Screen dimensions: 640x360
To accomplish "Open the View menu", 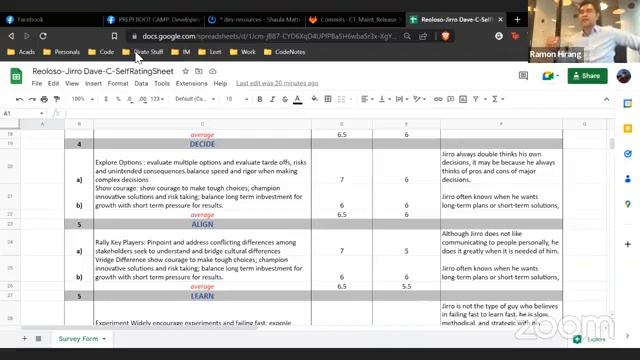I will tap(72, 83).
